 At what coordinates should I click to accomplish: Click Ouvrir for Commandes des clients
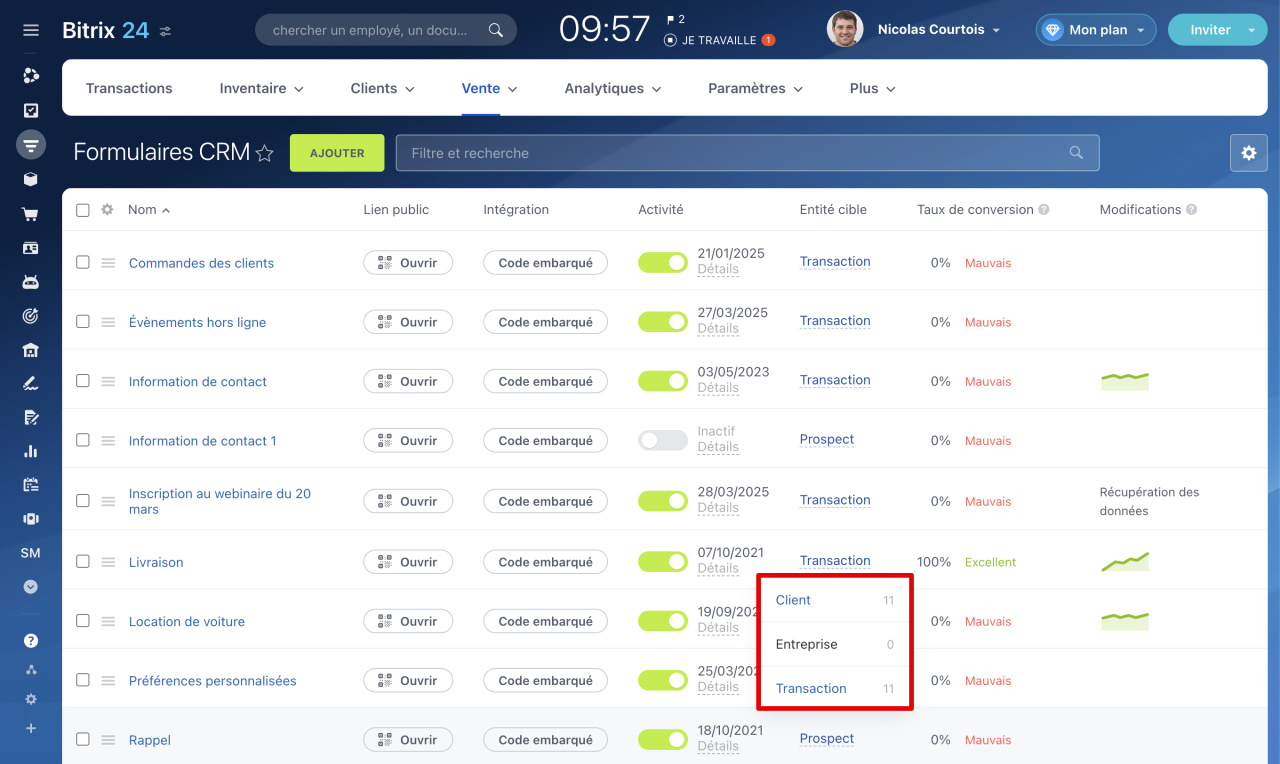point(408,263)
